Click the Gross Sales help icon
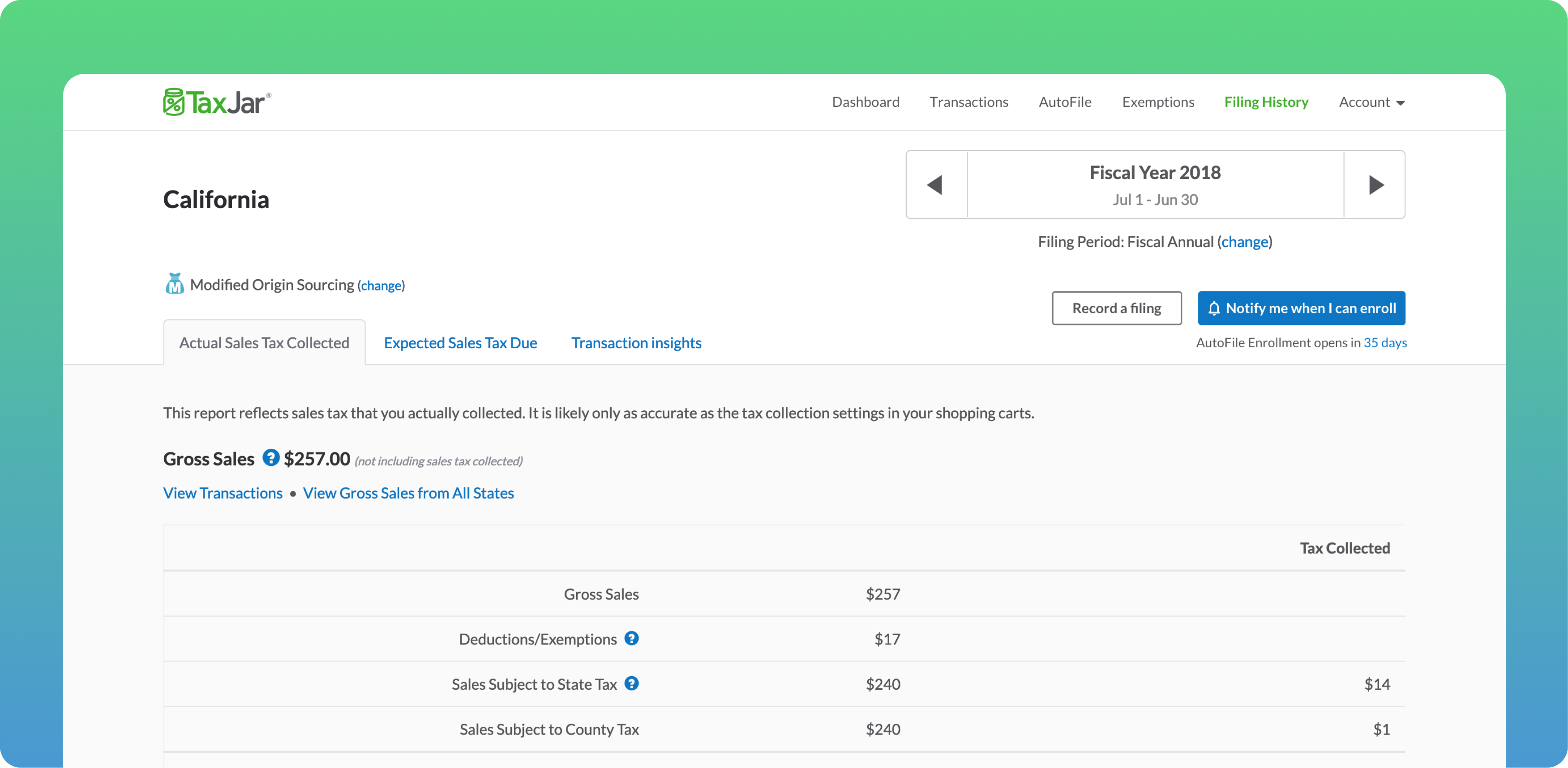Image resolution: width=1568 pixels, height=768 pixels. click(x=270, y=458)
